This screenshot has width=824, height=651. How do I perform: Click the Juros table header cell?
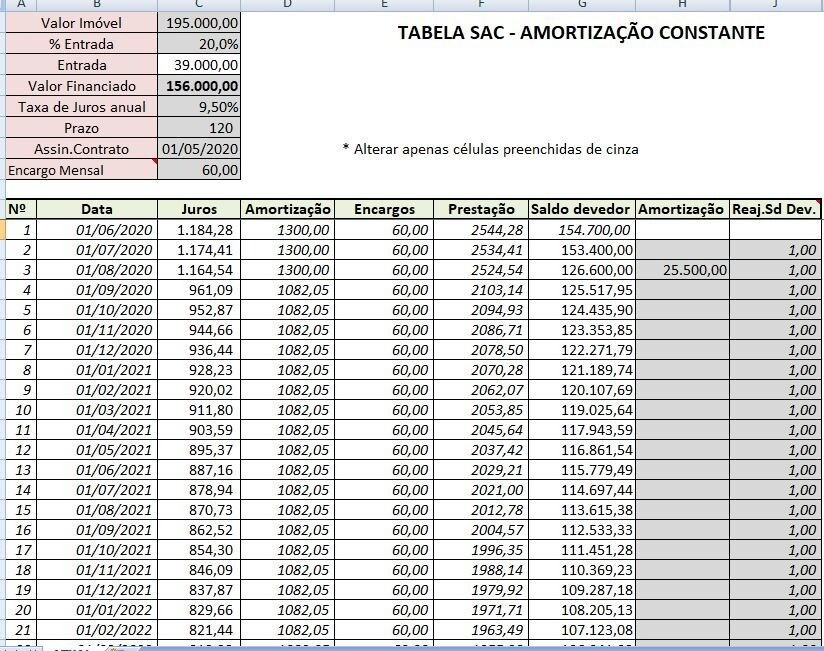point(199,209)
